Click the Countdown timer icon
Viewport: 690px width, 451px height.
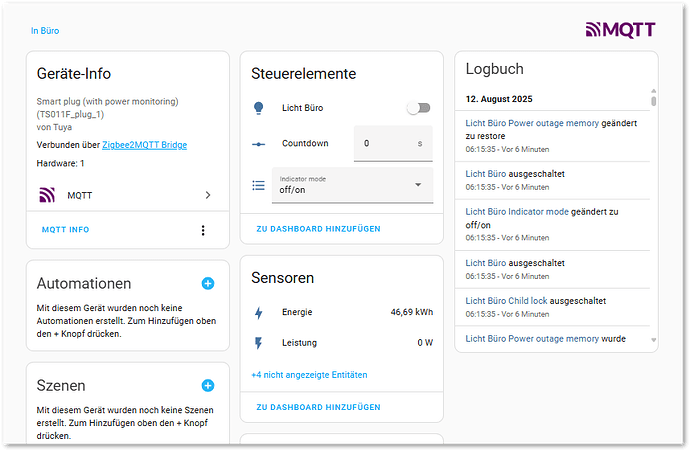258,144
